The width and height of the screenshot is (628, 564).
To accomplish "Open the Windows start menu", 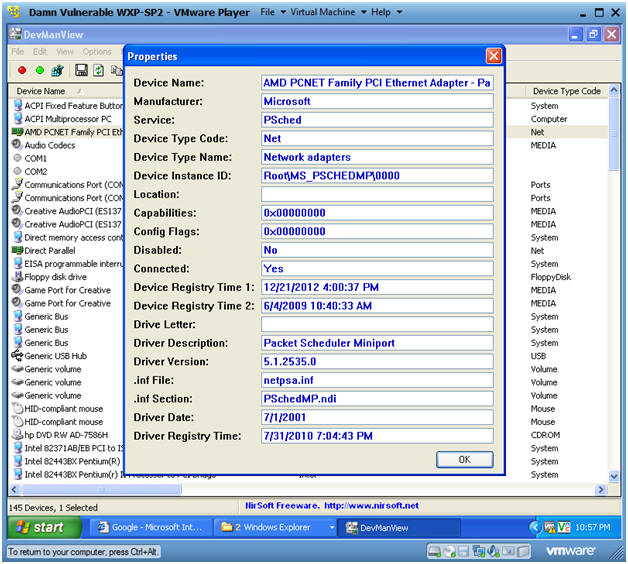I will click(44, 527).
